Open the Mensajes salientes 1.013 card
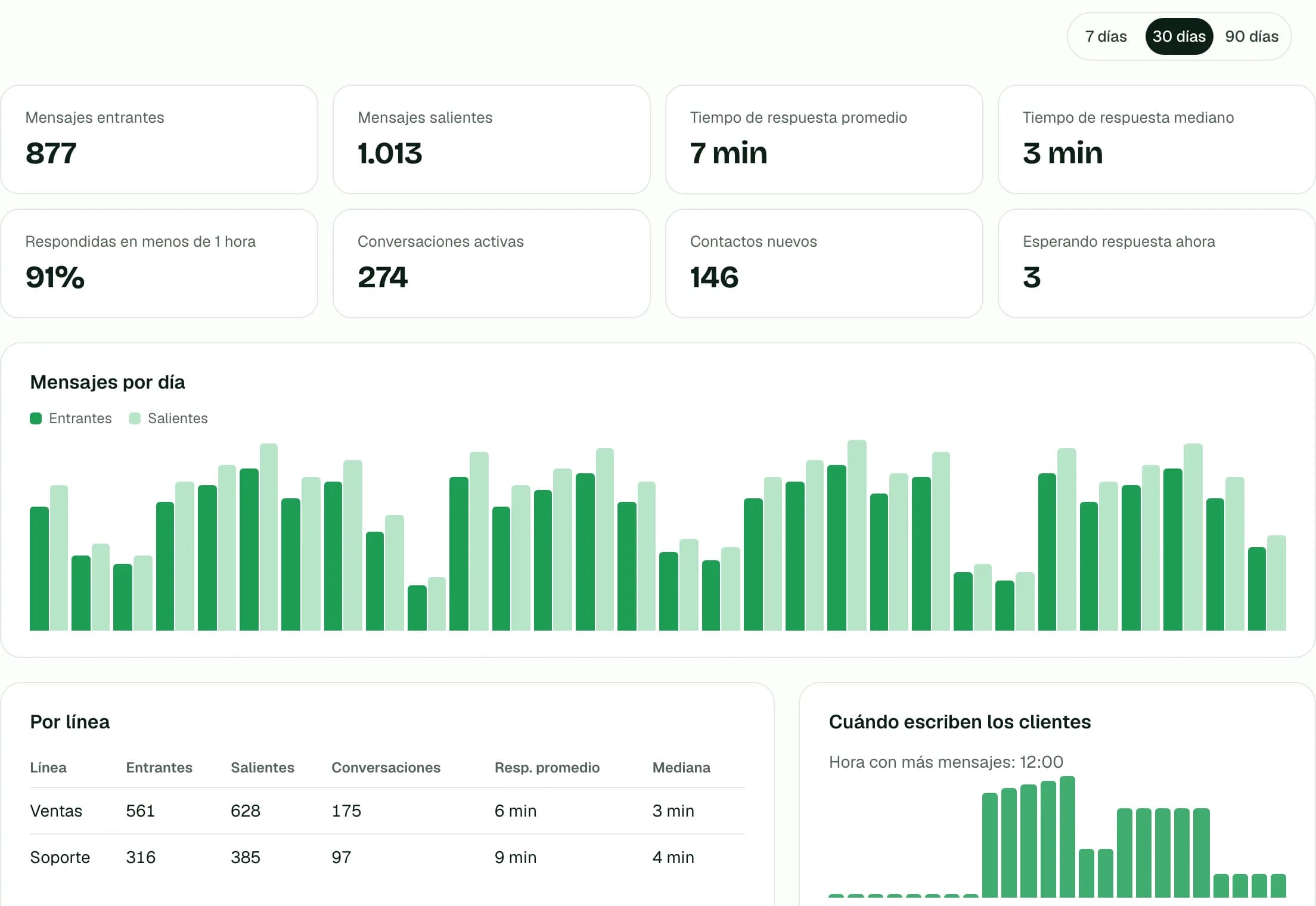 tap(492, 139)
